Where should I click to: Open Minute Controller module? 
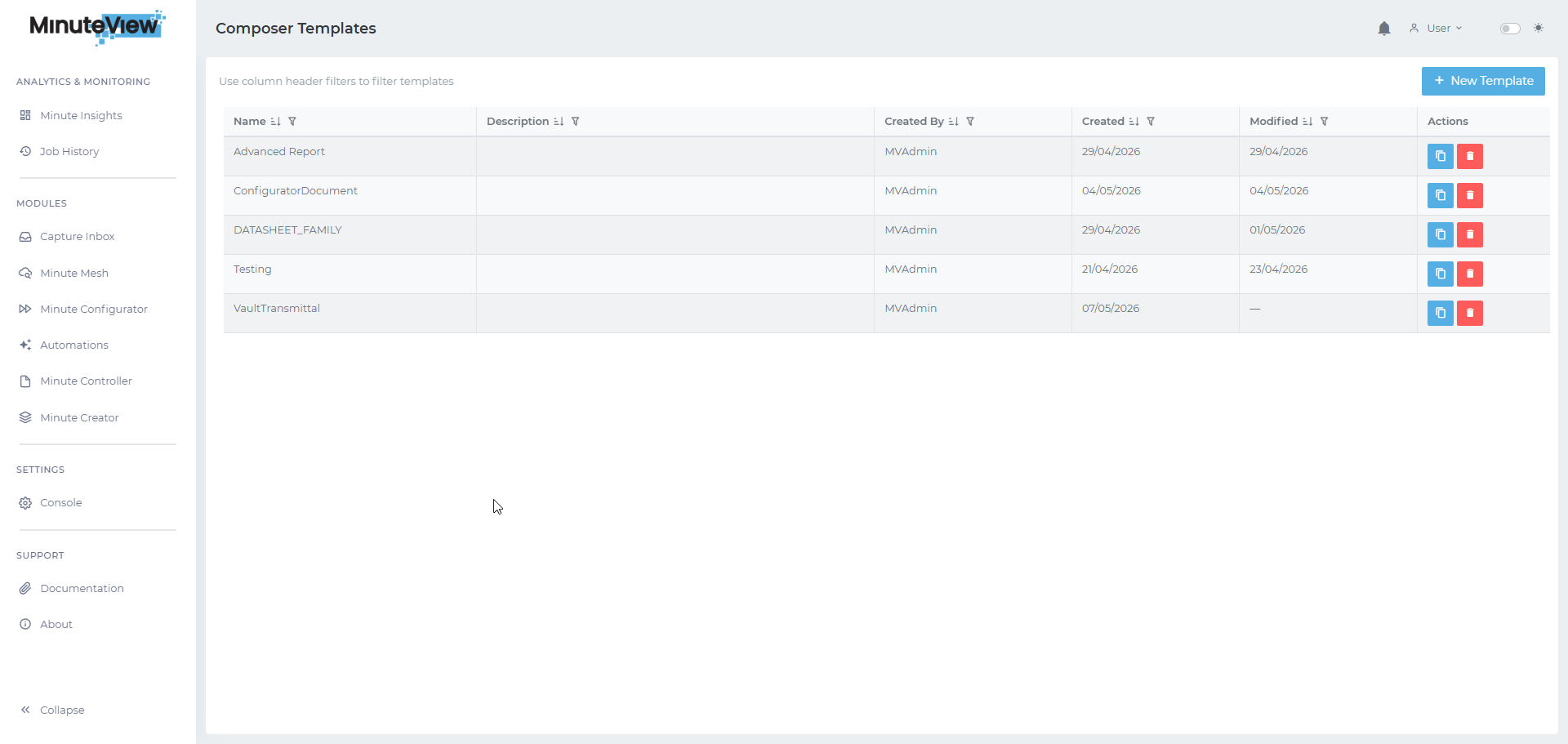point(75,381)
